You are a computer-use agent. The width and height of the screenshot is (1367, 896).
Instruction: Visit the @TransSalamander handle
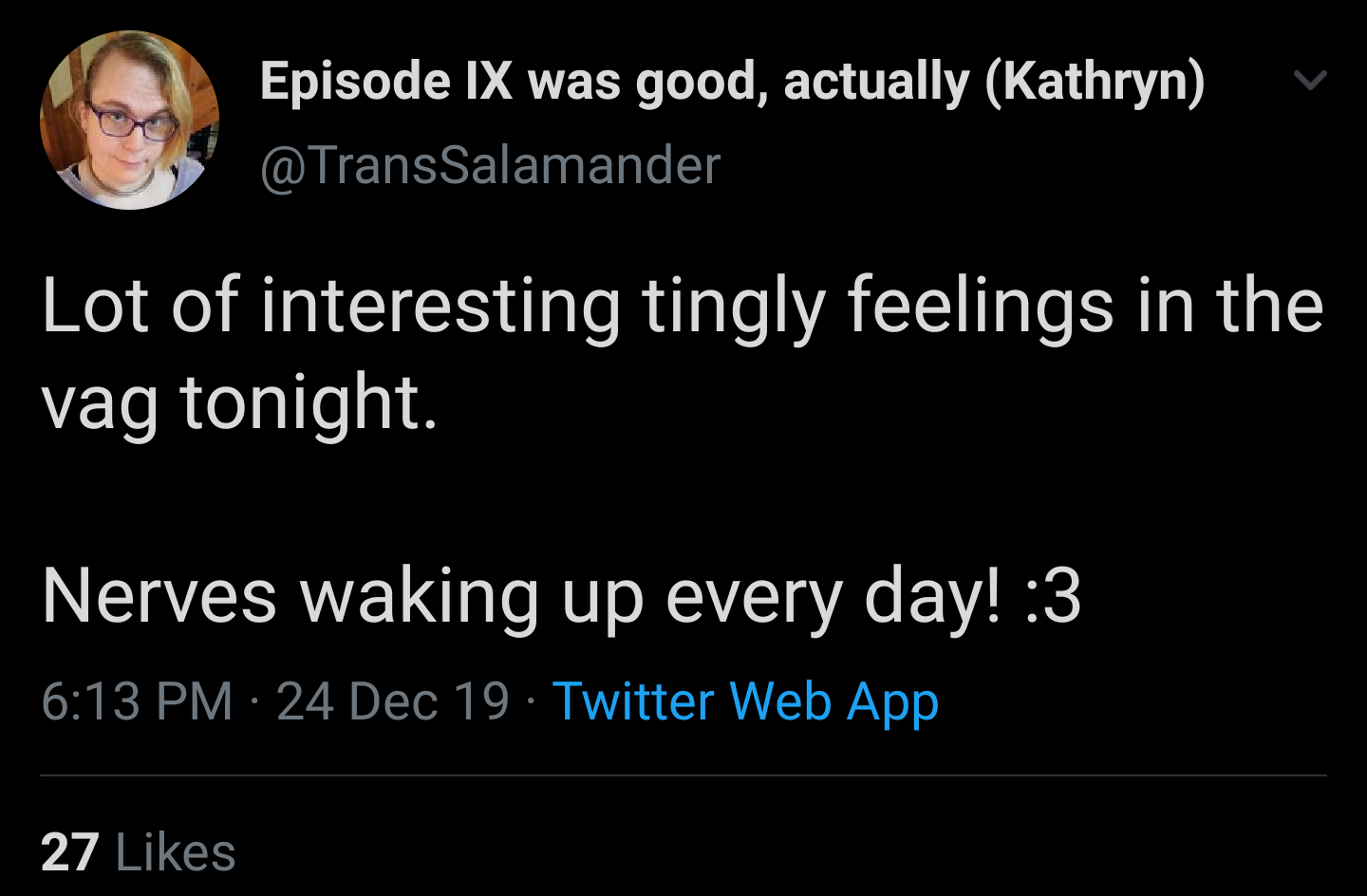(x=490, y=165)
